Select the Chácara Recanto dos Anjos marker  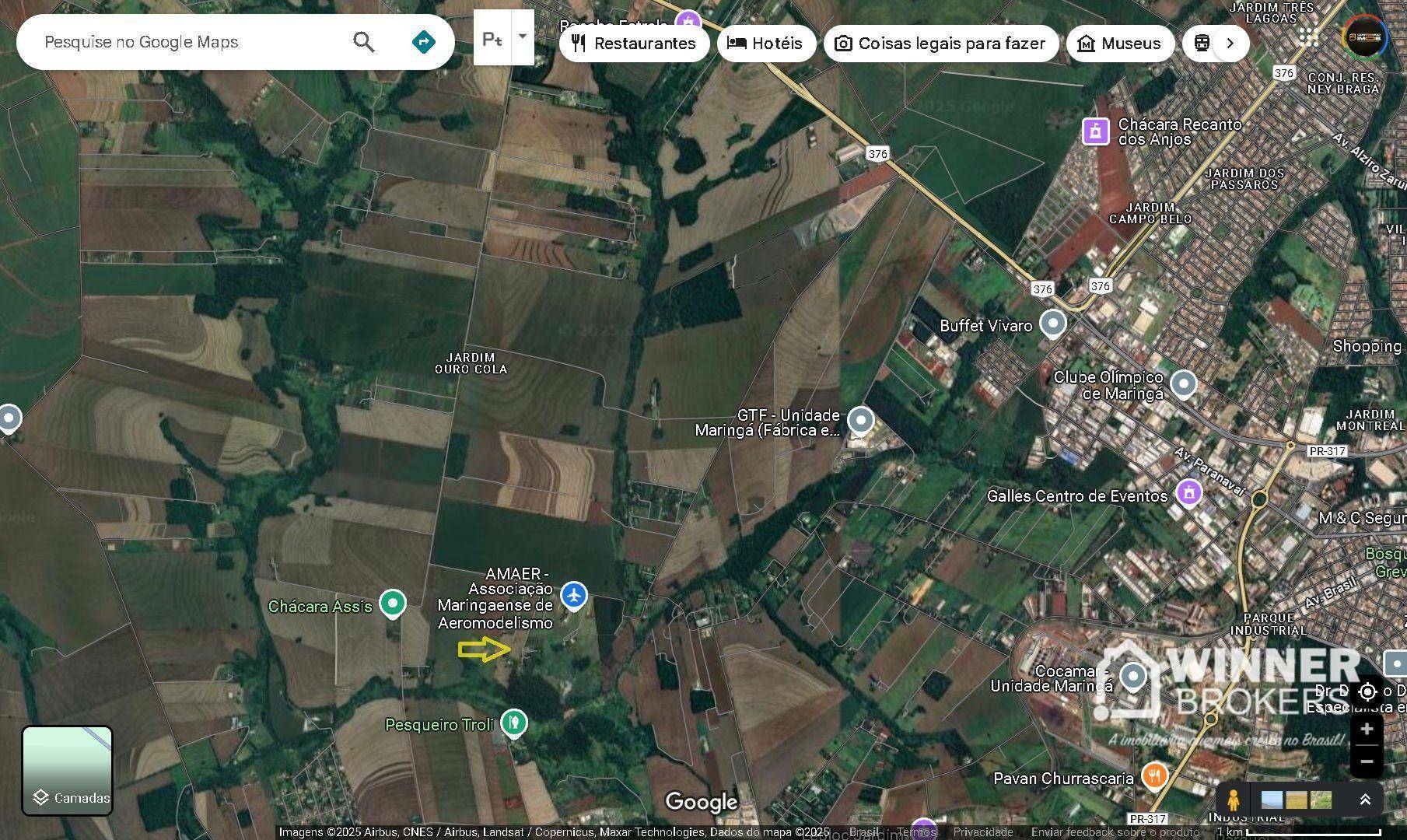[x=1096, y=131]
